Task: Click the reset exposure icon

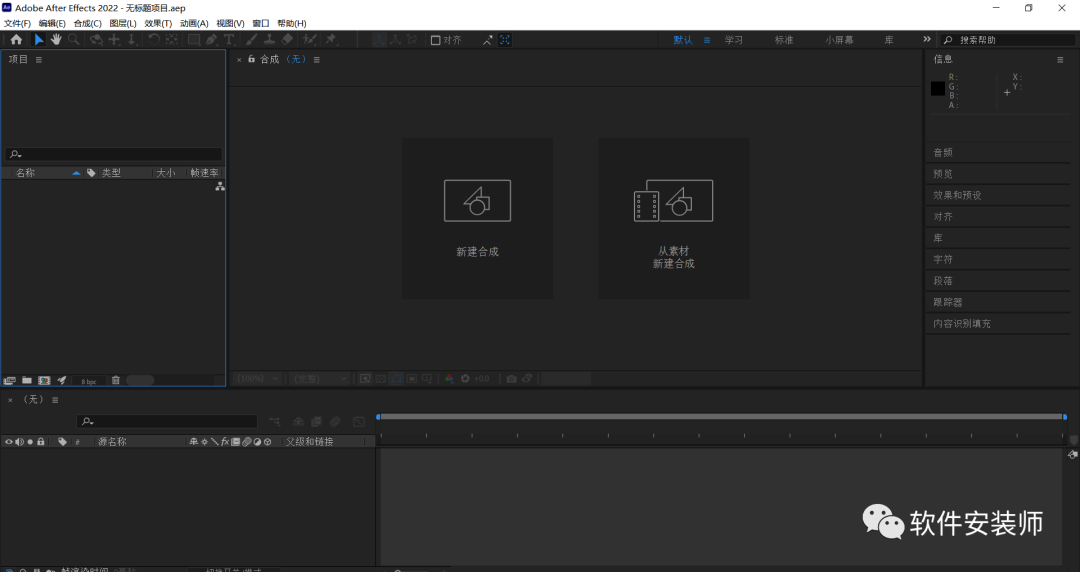Action: tap(465, 378)
